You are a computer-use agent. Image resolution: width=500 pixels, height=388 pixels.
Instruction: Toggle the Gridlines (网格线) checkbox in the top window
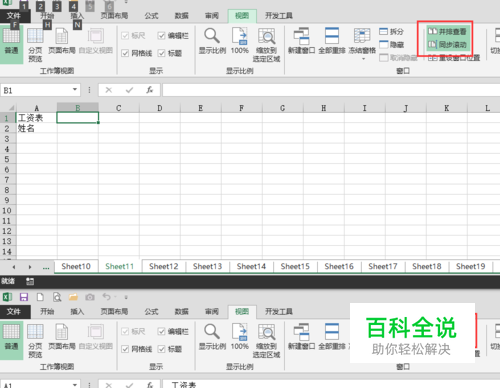tap(125, 53)
